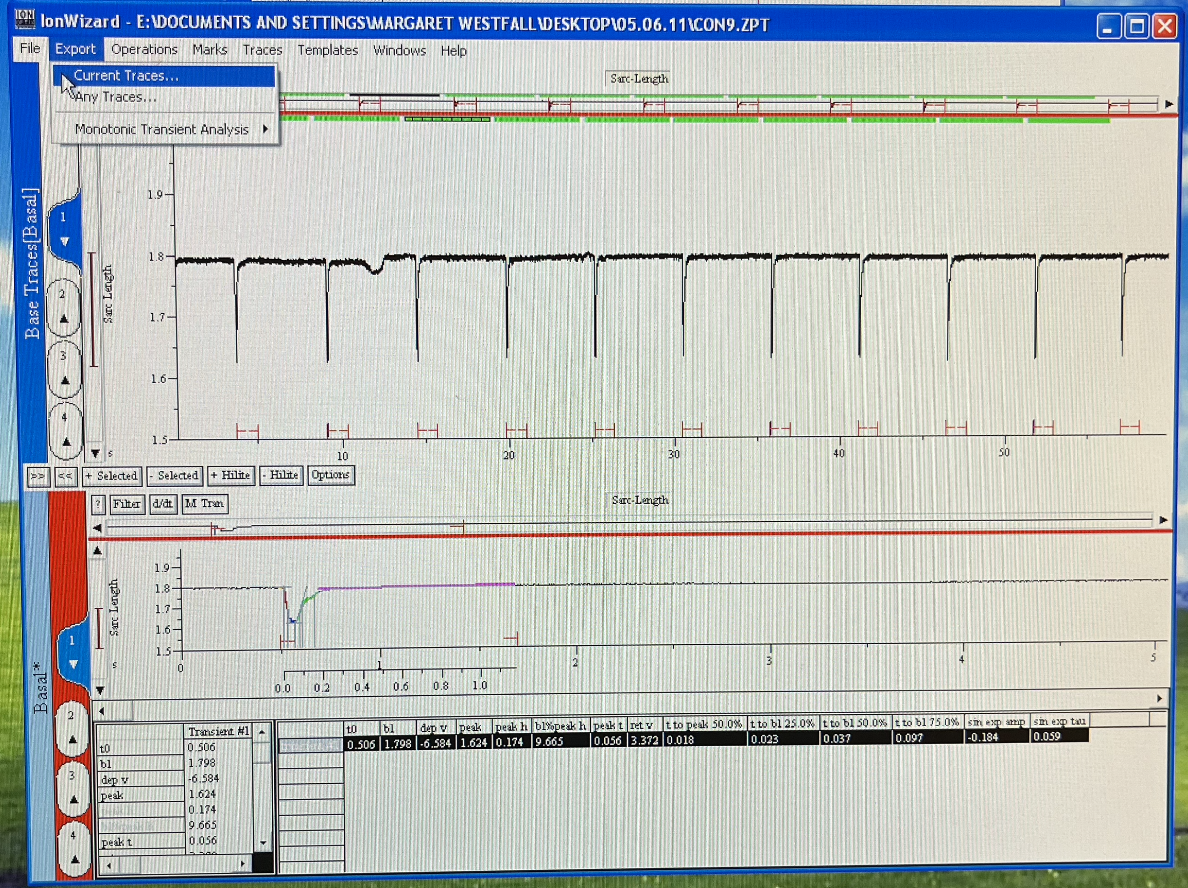Choose Current Traces... from Export menu
The width and height of the screenshot is (1188, 888).
coord(126,76)
